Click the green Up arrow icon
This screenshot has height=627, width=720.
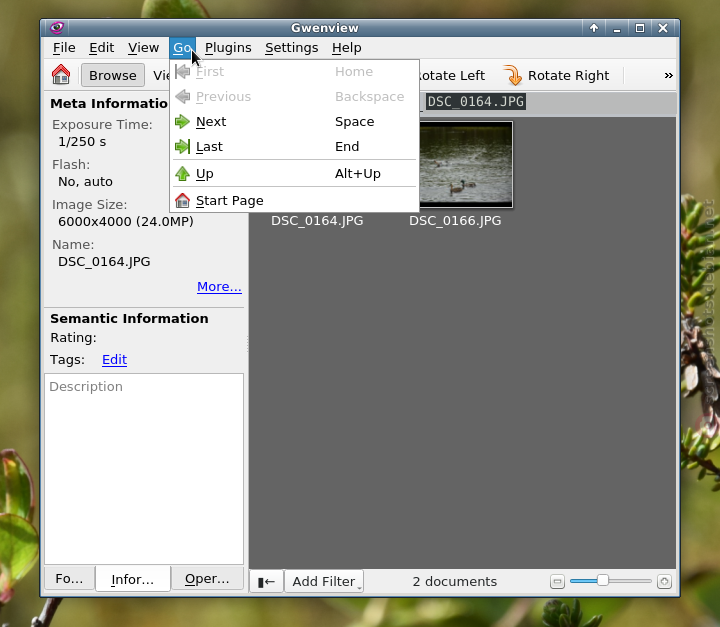click(x=182, y=174)
